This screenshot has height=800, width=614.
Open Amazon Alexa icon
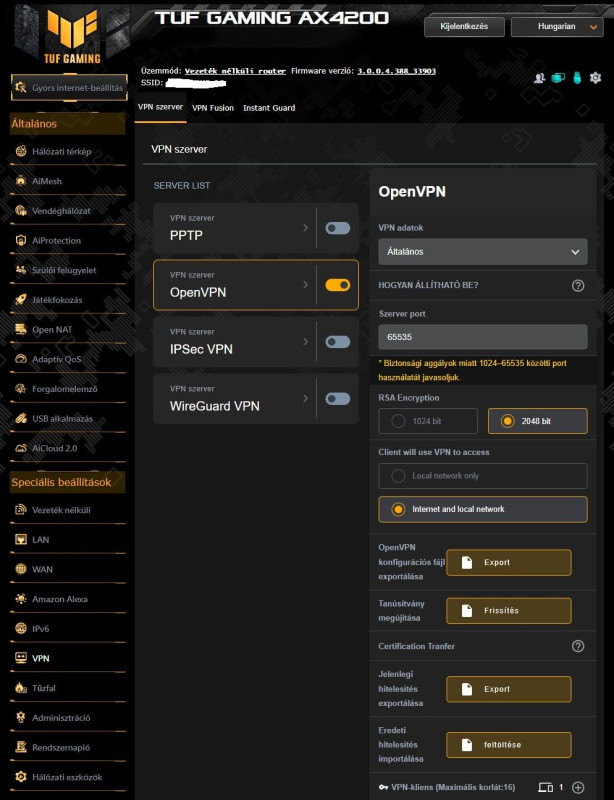click(20, 599)
